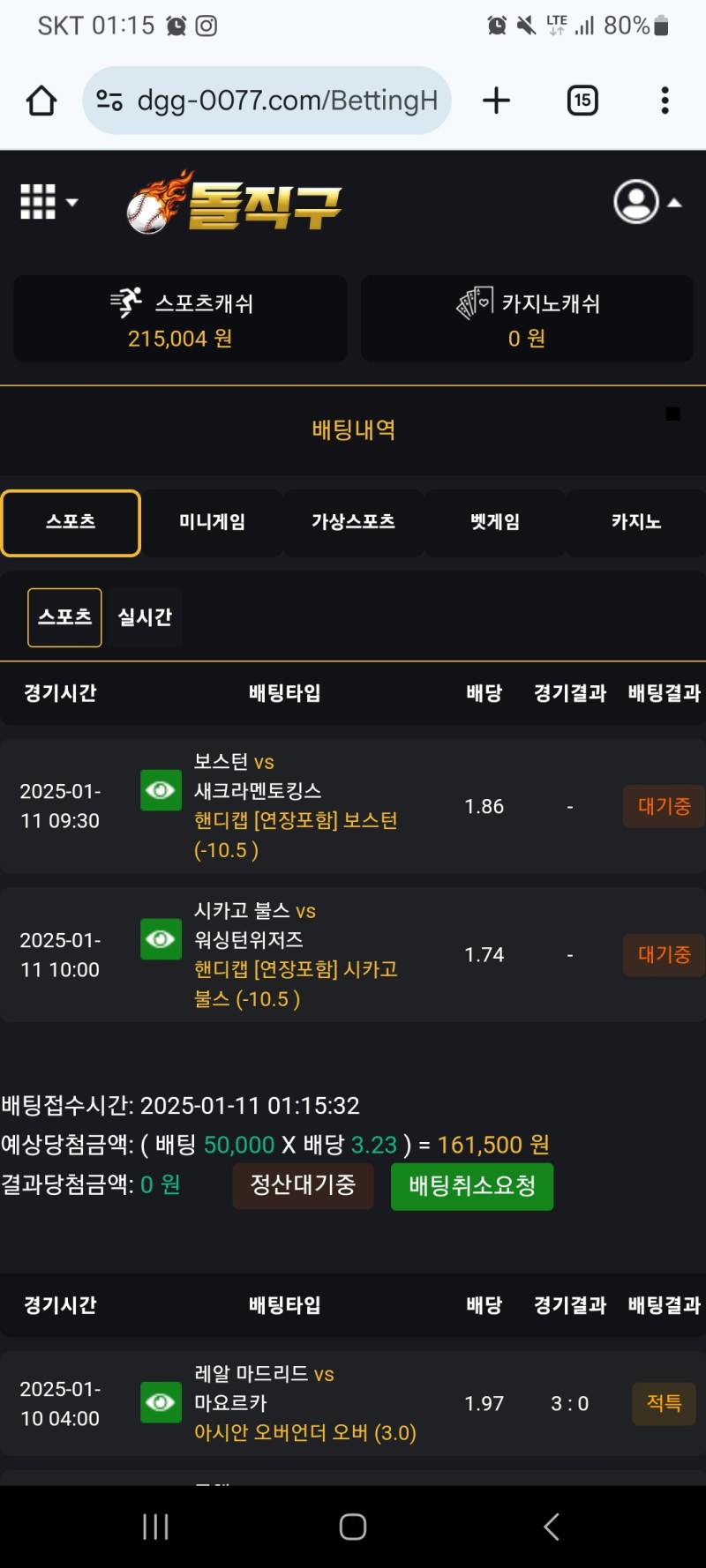This screenshot has width=706, height=1568.
Task: Open the tab switcher showing 15 tabs
Action: 582,101
